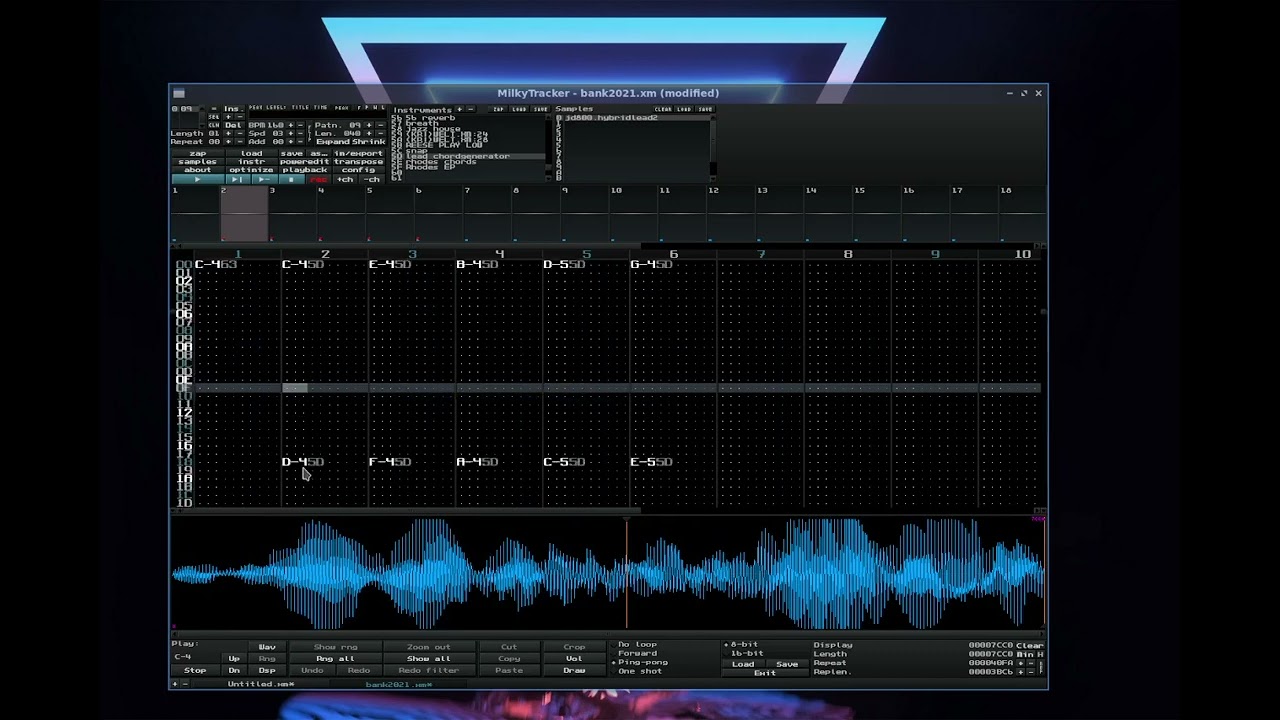Remove a channel with the -ch icon
Viewport: 1280px width, 720px height.
point(372,179)
